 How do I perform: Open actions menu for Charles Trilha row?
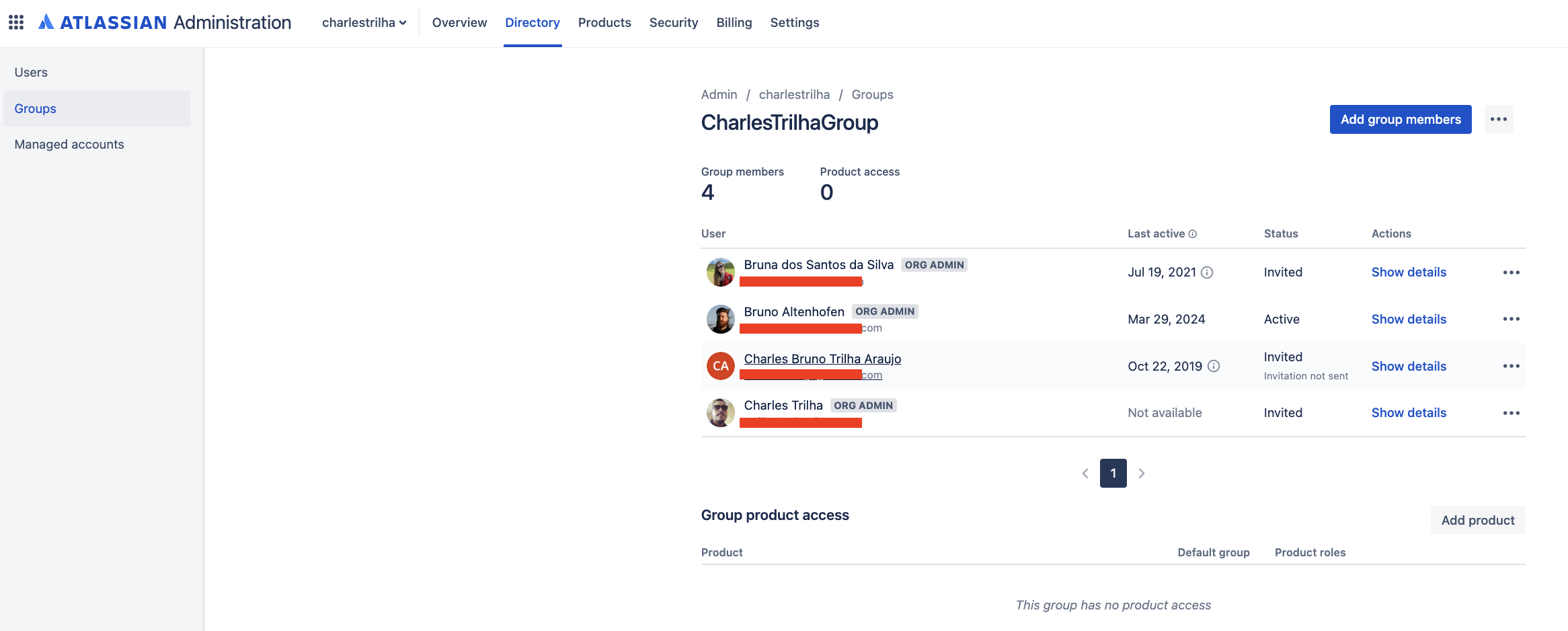(x=1511, y=413)
